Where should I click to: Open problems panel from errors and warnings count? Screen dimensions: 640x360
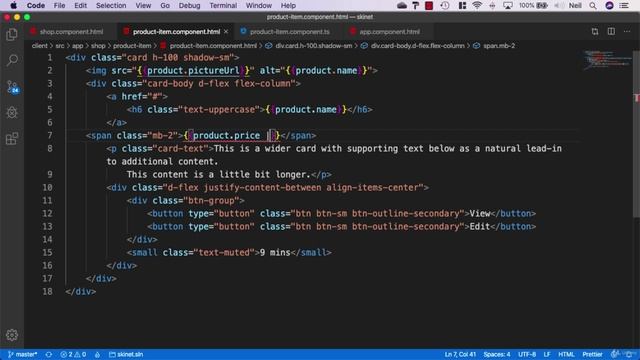click(73, 354)
